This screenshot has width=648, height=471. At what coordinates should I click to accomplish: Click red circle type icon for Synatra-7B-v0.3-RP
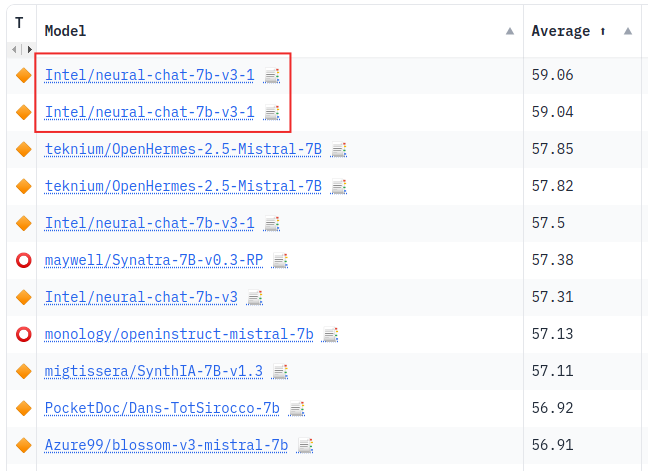[24, 260]
